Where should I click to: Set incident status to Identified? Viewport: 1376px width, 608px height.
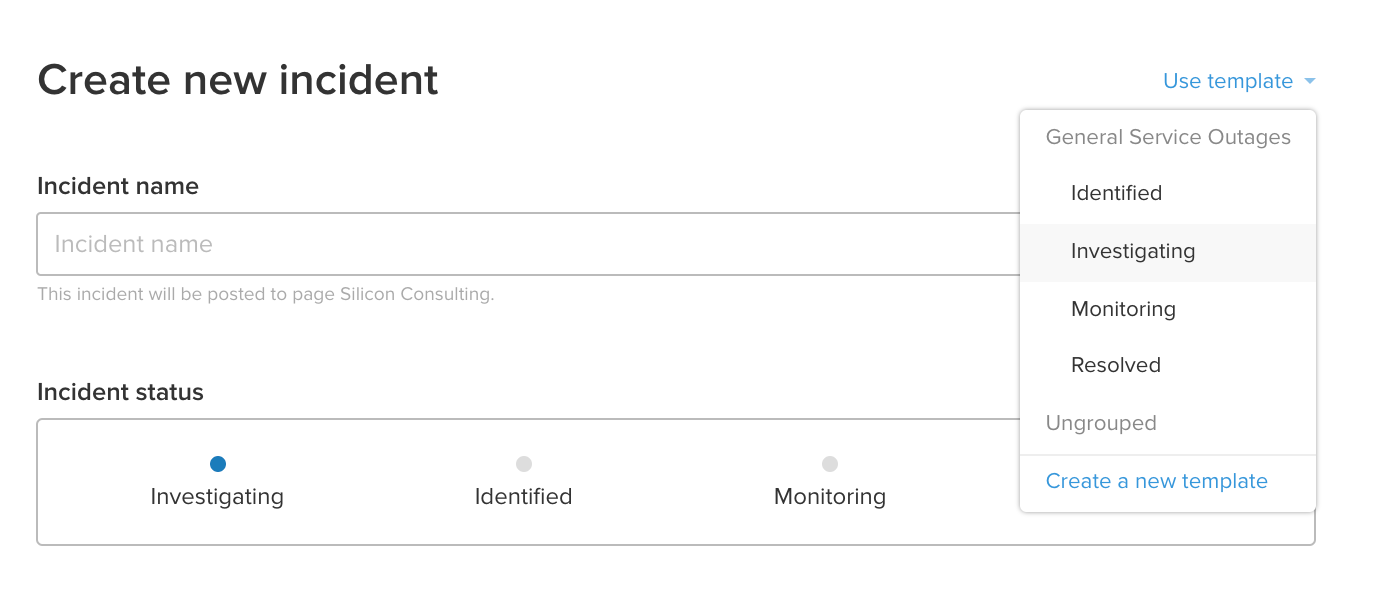click(x=524, y=463)
